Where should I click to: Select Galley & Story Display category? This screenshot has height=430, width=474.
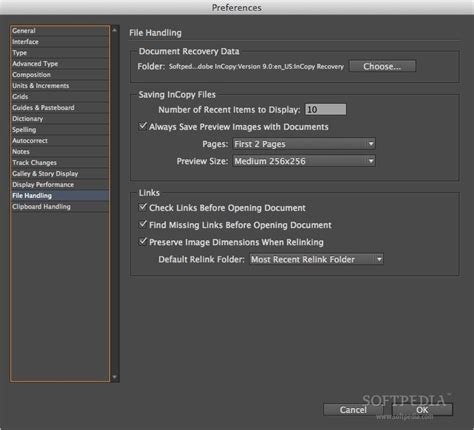click(60, 174)
